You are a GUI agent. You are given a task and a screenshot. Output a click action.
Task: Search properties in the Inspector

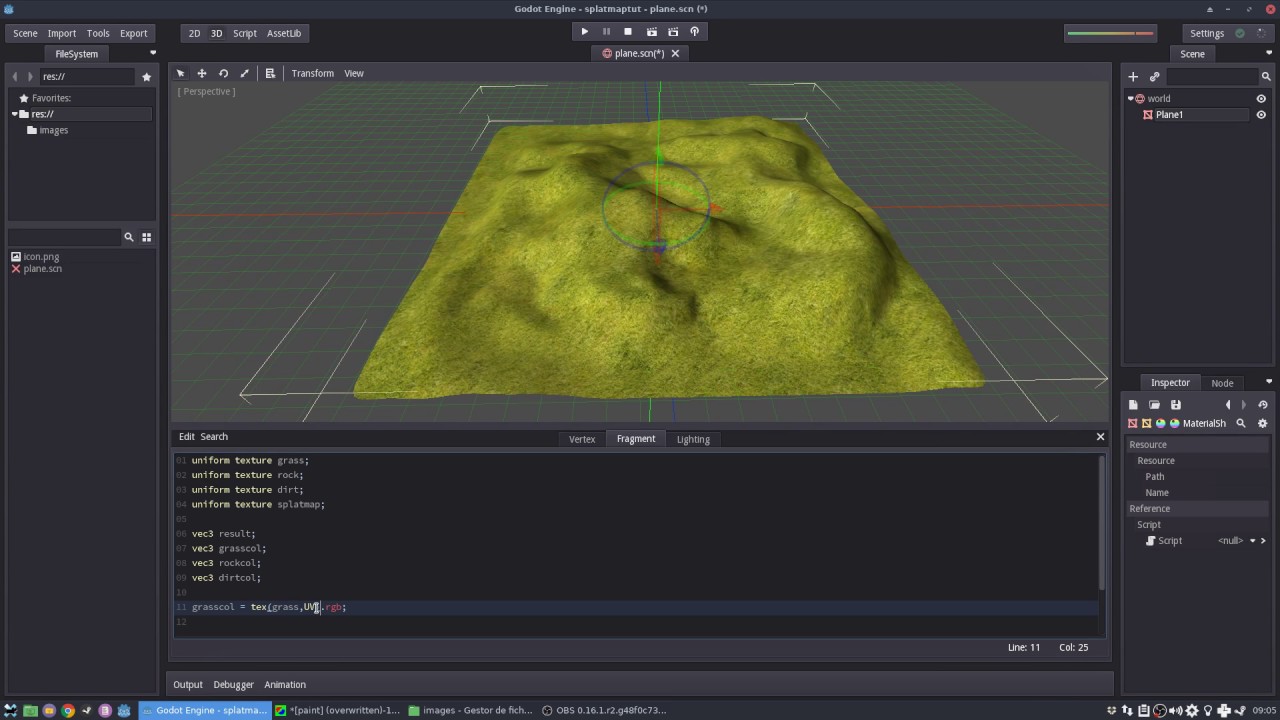pyautogui.click(x=1241, y=423)
